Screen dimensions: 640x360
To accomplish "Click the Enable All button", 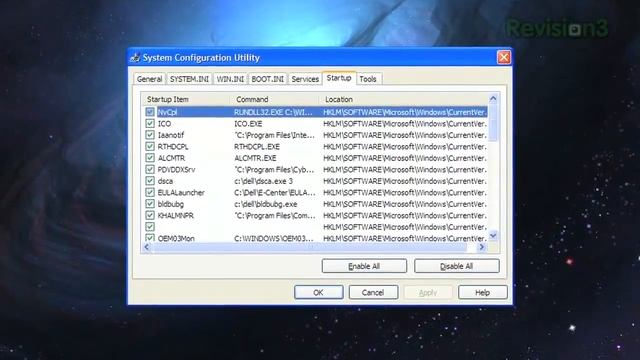I will coord(364,266).
